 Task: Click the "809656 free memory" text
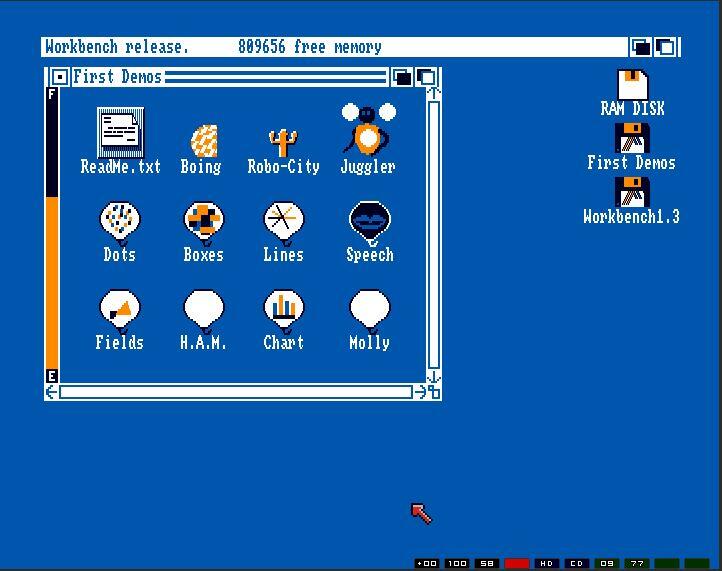(309, 47)
